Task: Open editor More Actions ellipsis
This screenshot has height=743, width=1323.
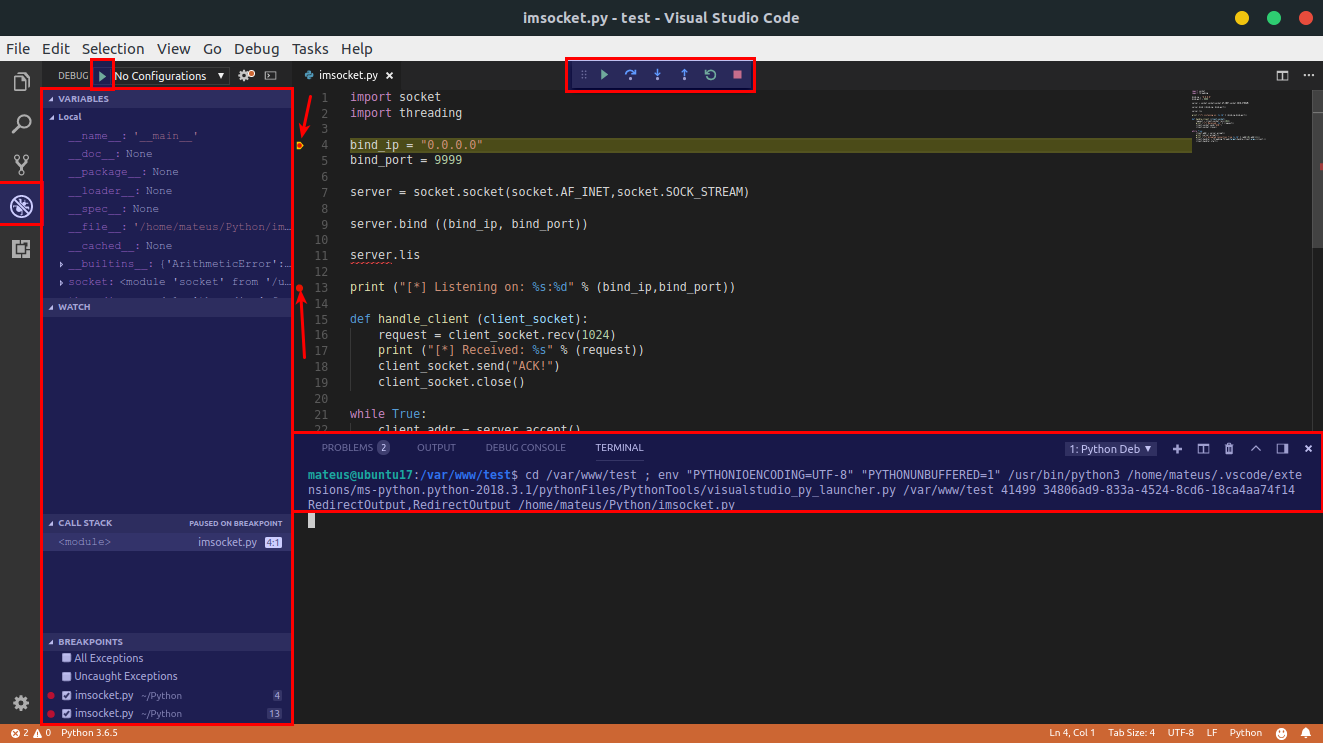Action: pos(1308,75)
